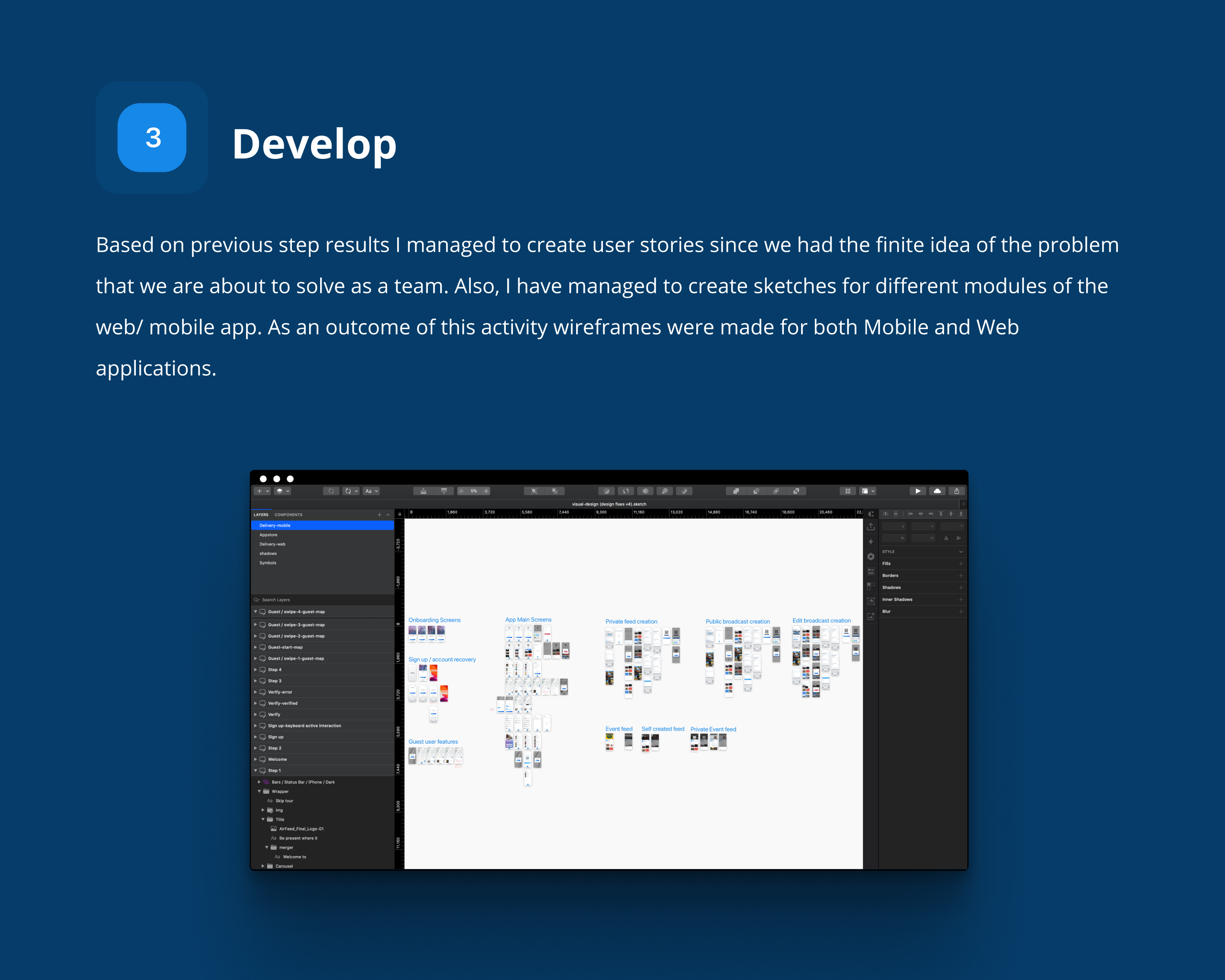Select the Delivery-mobile page
1225x980 pixels.
[322, 525]
